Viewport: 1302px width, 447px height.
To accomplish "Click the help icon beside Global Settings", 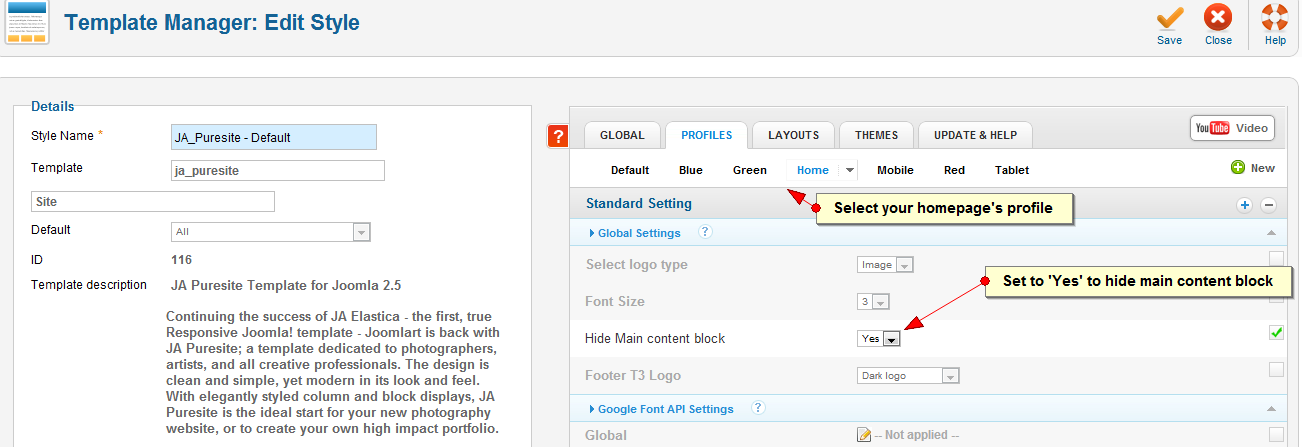I will tap(705, 232).
